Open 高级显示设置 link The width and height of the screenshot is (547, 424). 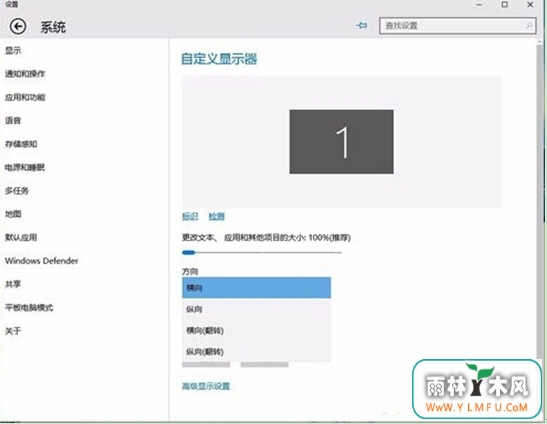(206, 386)
